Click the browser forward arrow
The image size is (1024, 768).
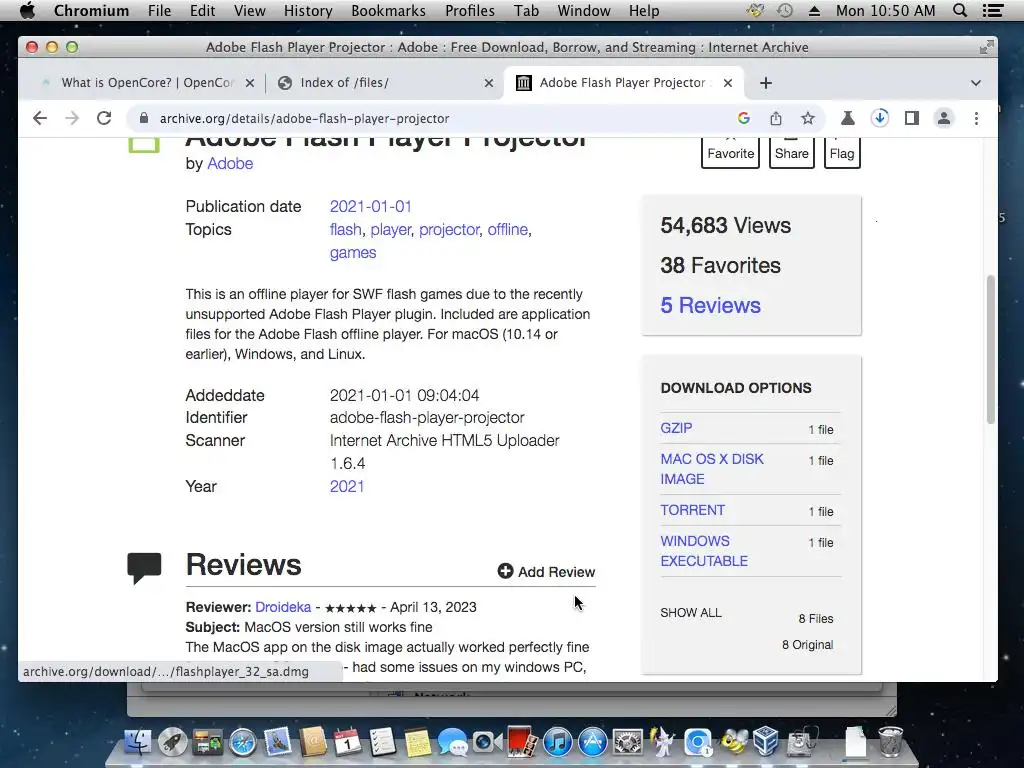coord(72,118)
